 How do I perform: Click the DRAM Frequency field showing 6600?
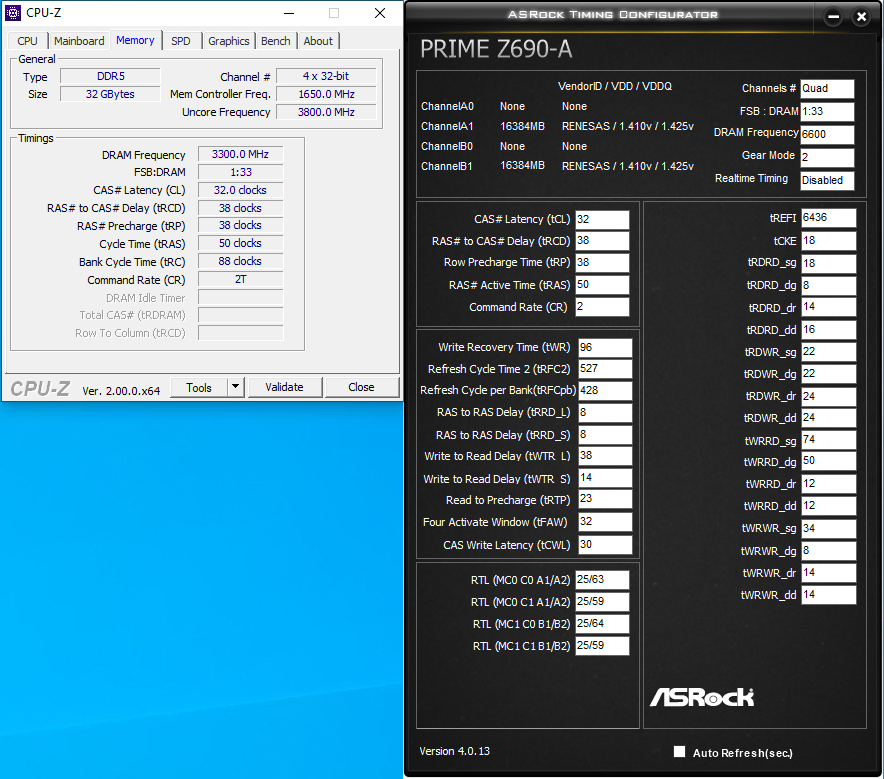[x=827, y=134]
